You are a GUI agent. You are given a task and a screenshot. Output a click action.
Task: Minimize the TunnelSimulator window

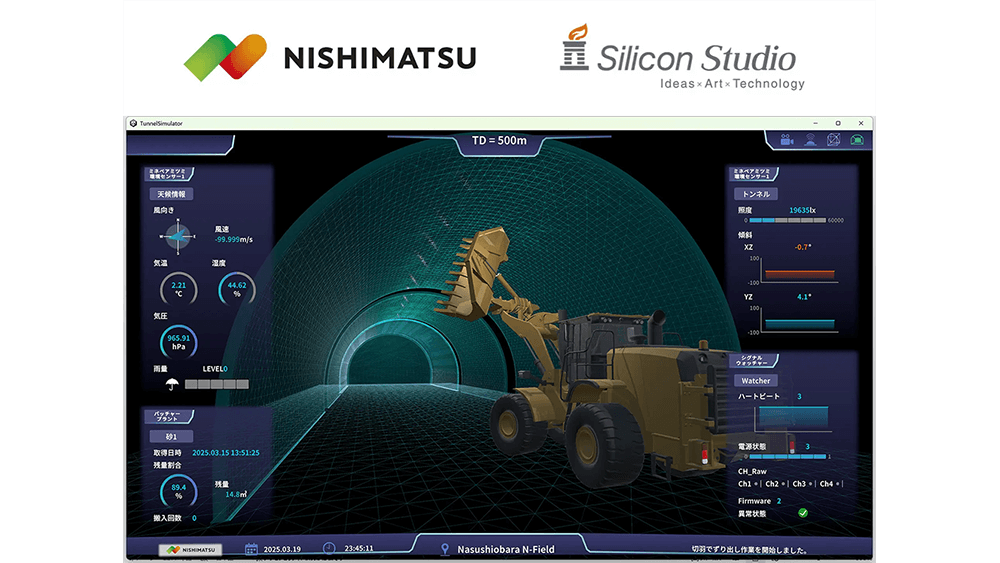(x=815, y=123)
